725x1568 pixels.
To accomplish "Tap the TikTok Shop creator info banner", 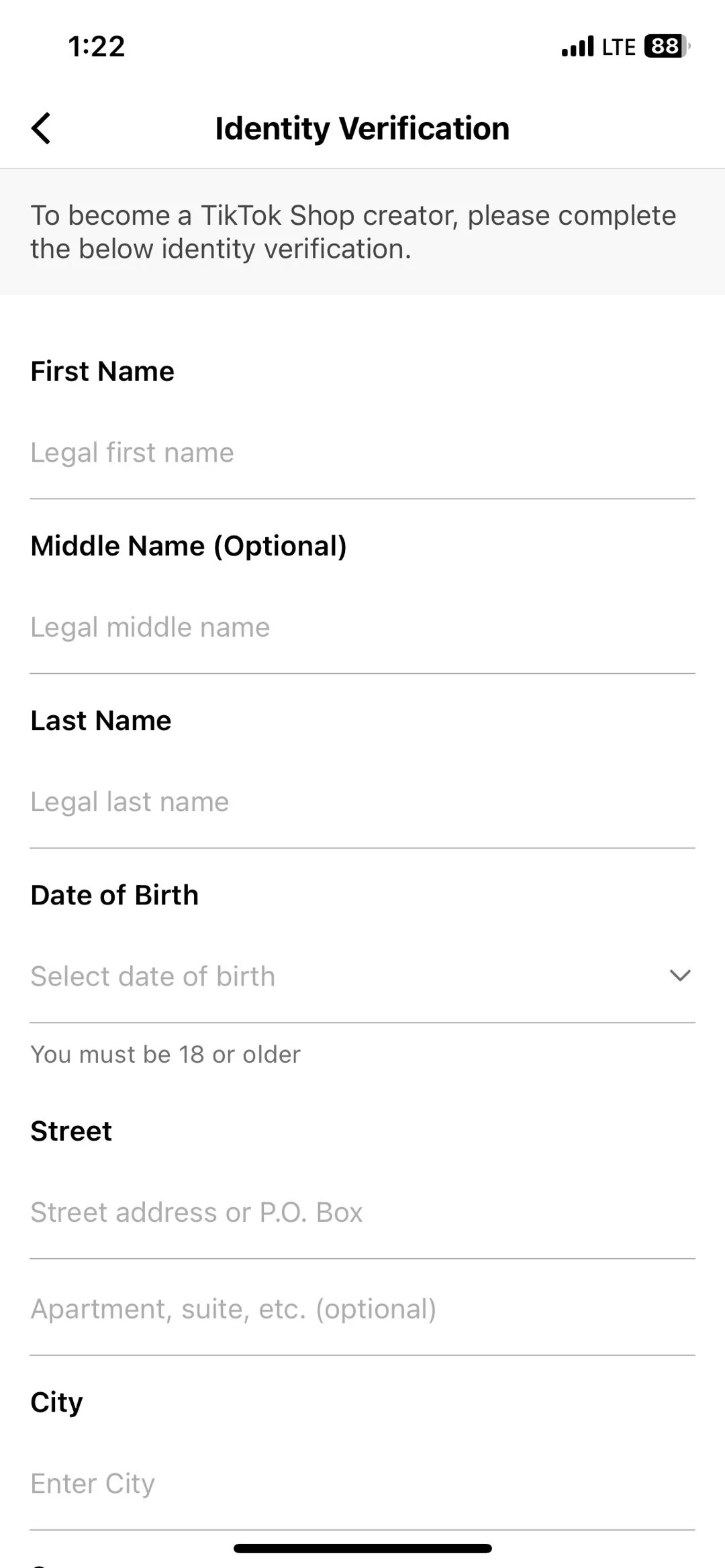I will pos(353,232).
